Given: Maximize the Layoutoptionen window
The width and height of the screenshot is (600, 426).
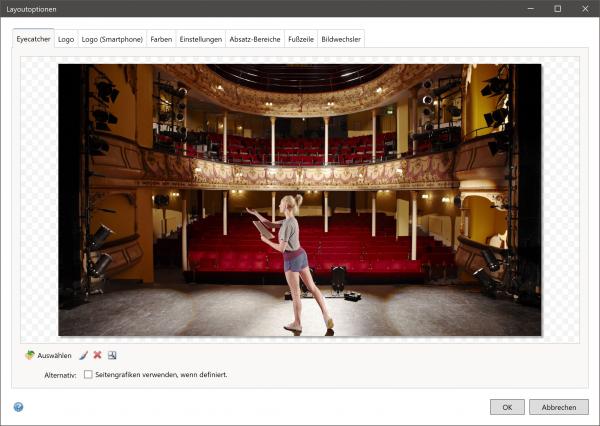Looking at the screenshot, I should pos(557,9).
